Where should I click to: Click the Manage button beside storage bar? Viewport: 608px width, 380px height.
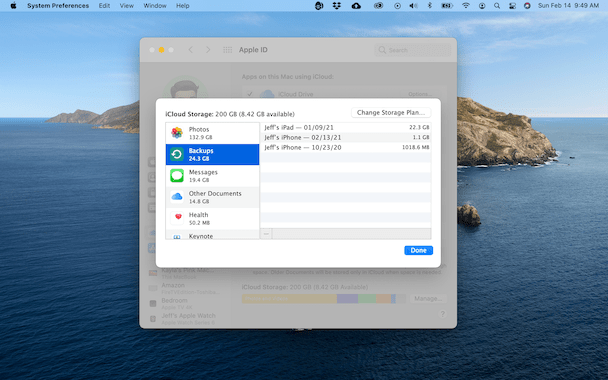428,299
